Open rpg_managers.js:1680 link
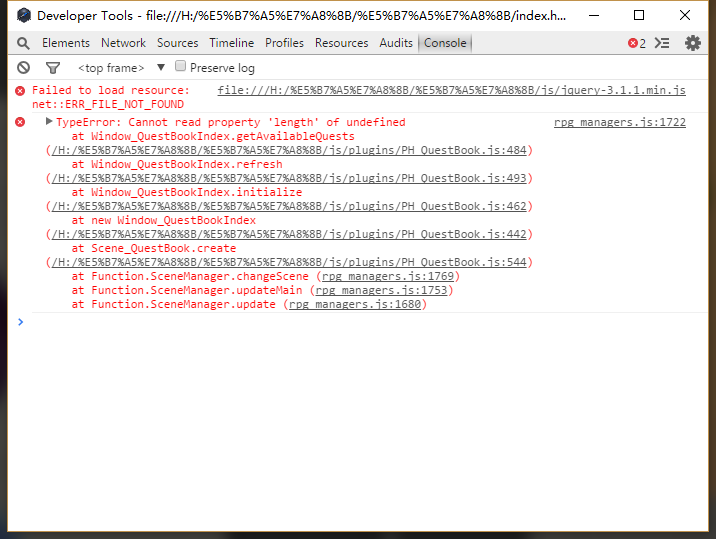This screenshot has height=539, width=716. (x=355, y=304)
